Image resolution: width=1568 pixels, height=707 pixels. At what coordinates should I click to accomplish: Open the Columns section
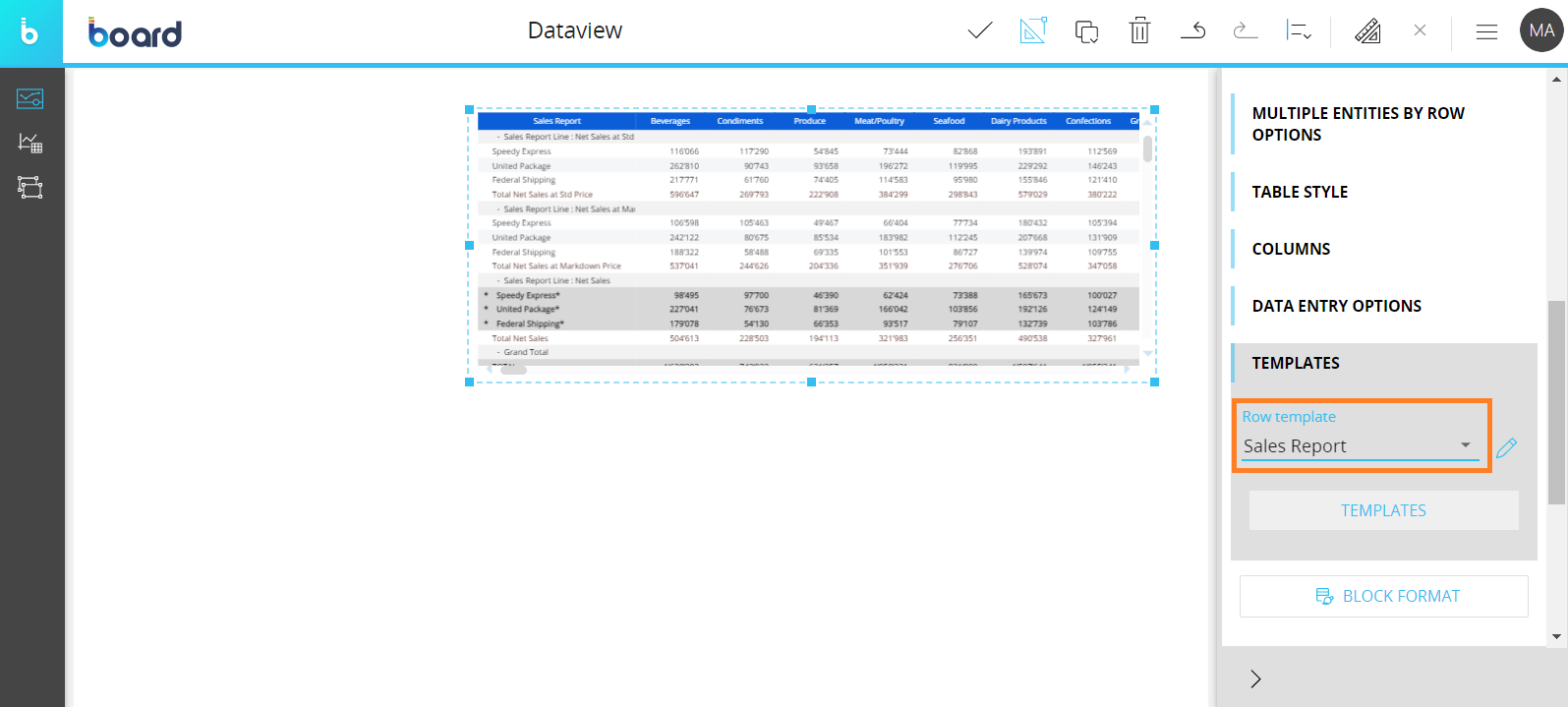click(1291, 249)
